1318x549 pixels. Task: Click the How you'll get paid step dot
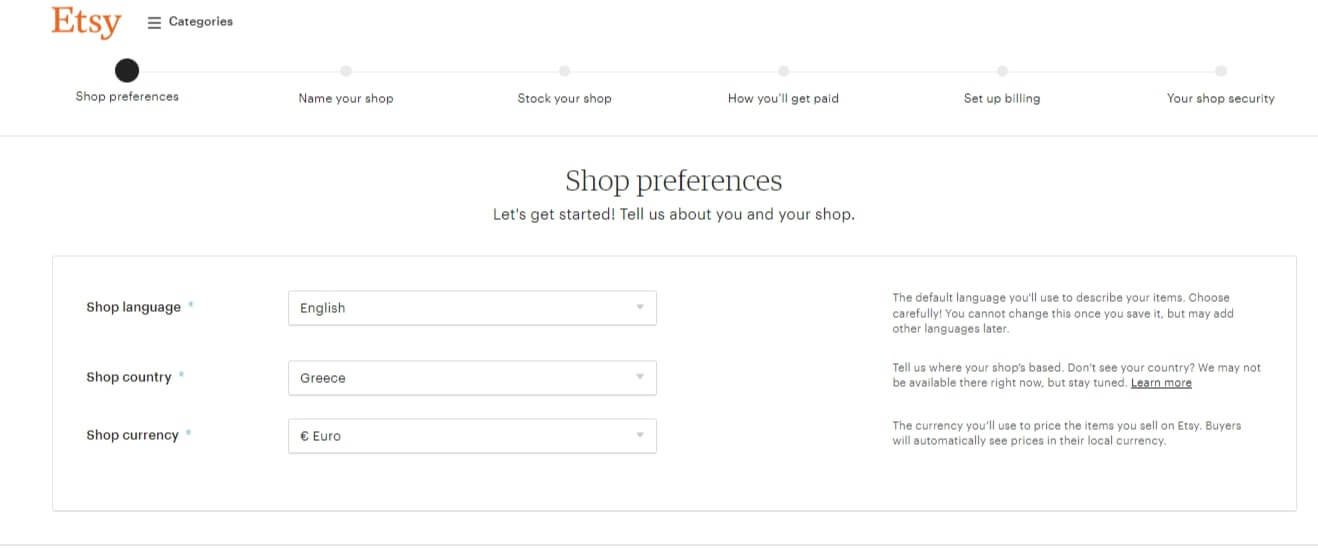(783, 71)
